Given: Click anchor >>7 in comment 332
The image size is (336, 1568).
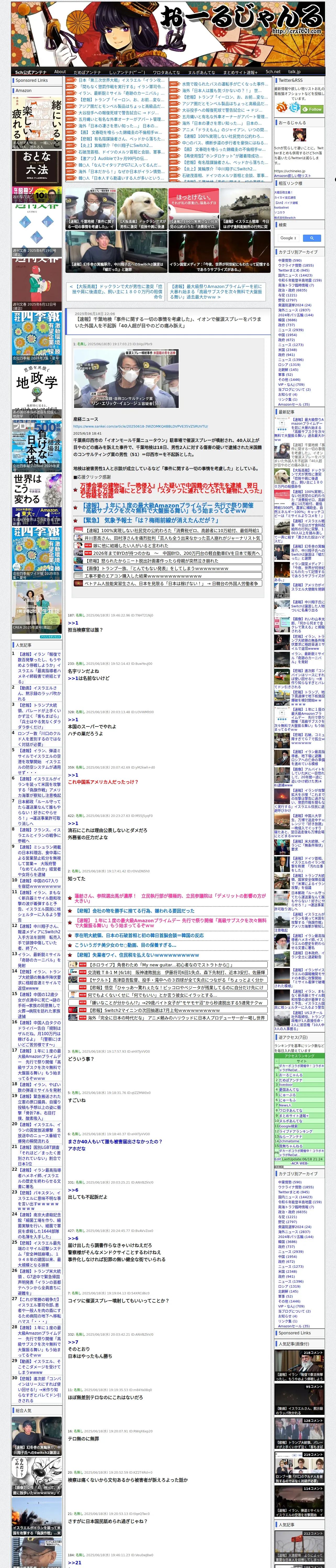Looking at the screenshot, I should 73,1342.
